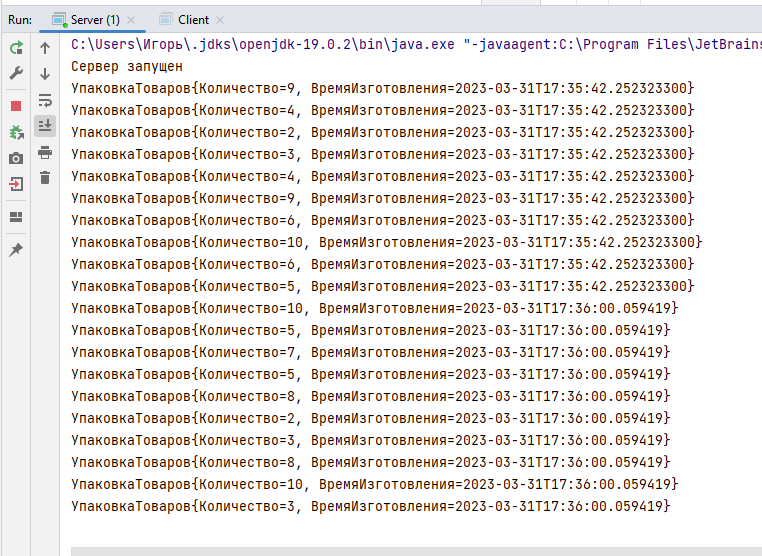Go down the stack trace arrow
Image resolution: width=762 pixels, height=556 pixels.
point(45,74)
